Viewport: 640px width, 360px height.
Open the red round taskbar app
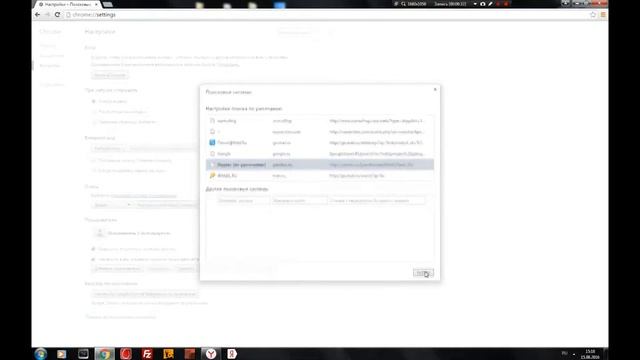click(x=126, y=354)
